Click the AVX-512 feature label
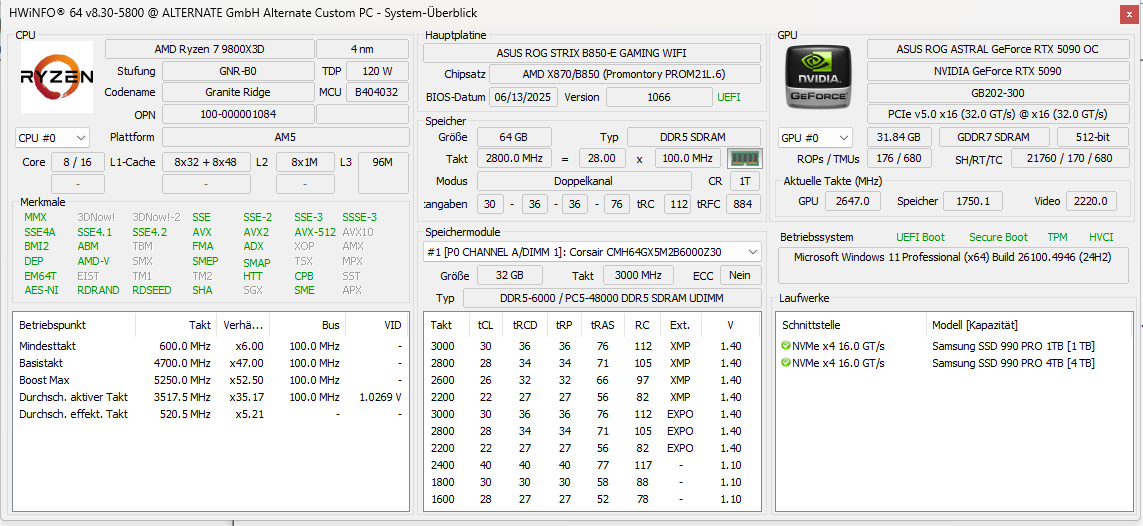The height and width of the screenshot is (526, 1143). coord(314,232)
